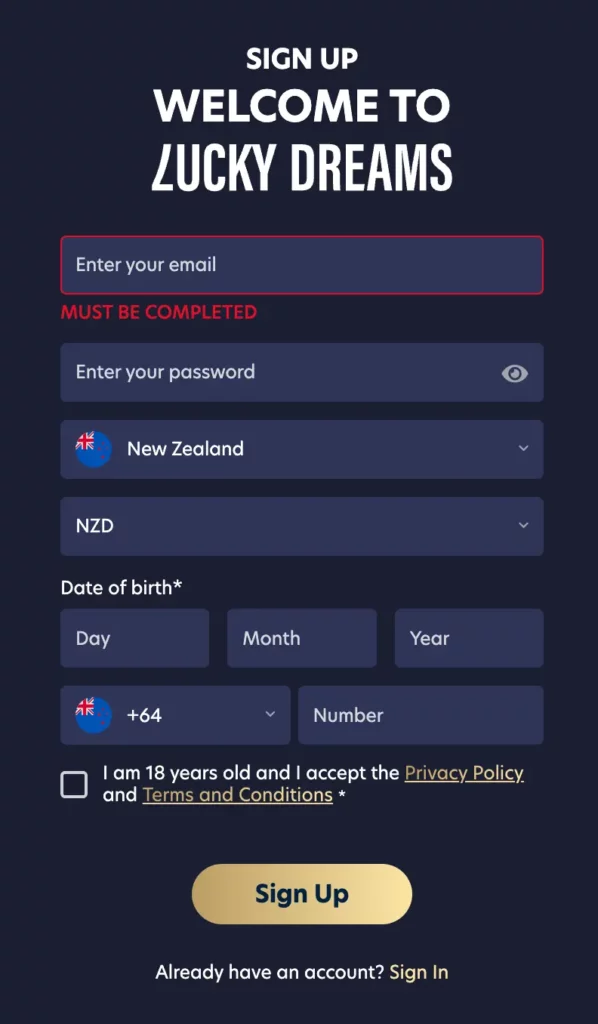The height and width of the screenshot is (1024, 598).
Task: Click the email field showing MUST BE COMPLETED
Action: coord(301,265)
